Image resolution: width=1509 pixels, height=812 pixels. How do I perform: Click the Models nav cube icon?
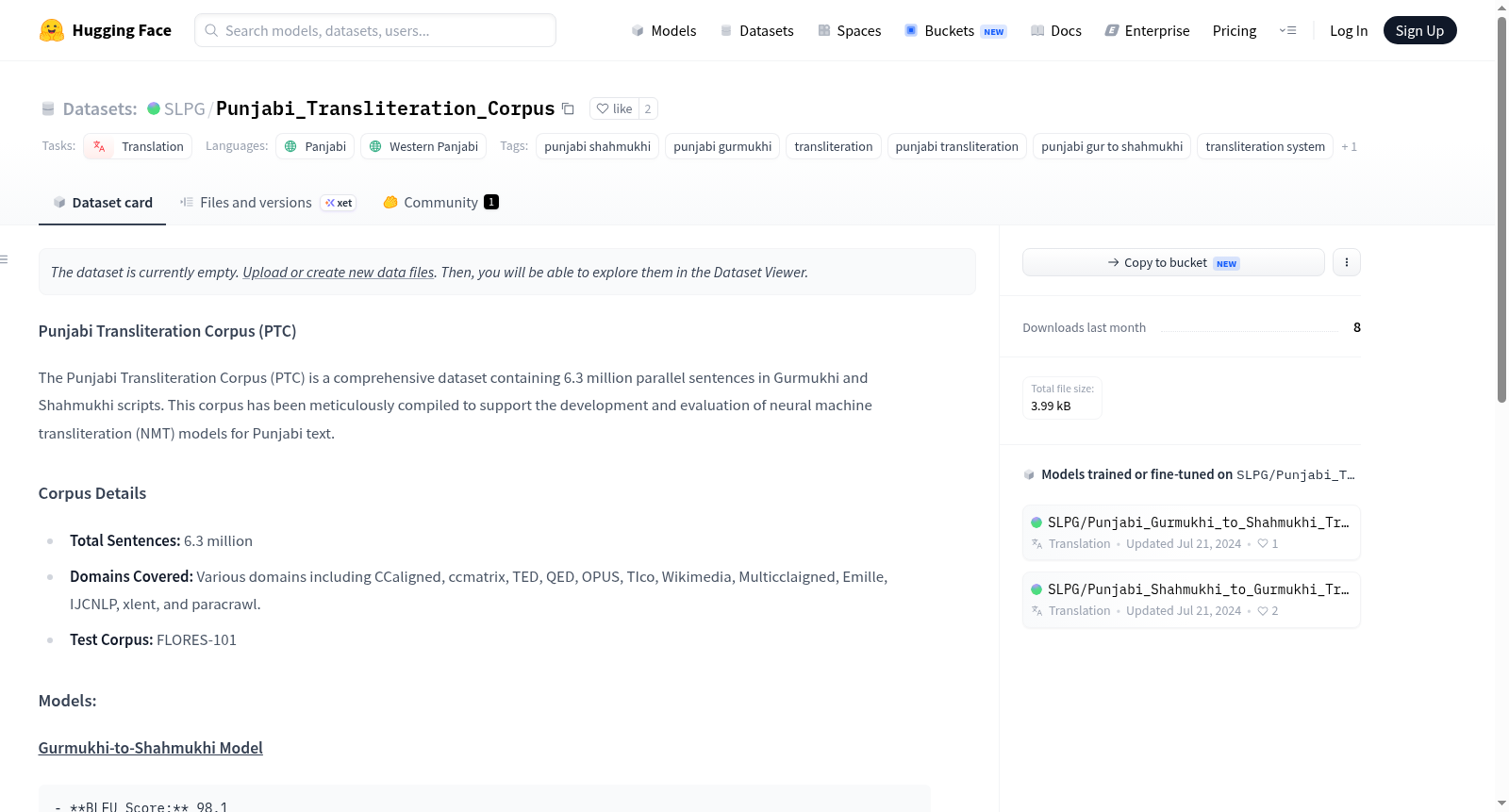click(x=638, y=30)
